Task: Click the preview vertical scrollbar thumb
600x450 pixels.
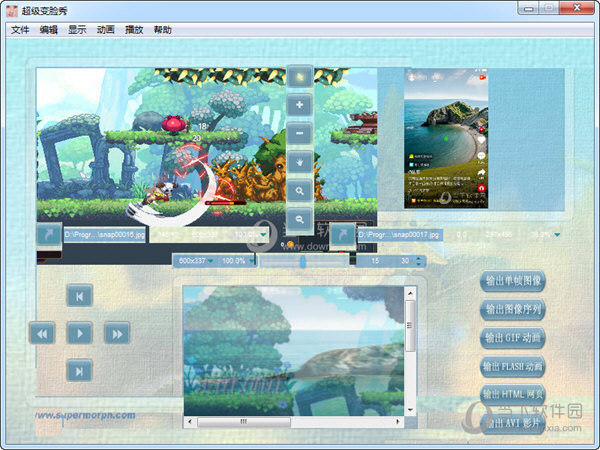Action: 410,325
